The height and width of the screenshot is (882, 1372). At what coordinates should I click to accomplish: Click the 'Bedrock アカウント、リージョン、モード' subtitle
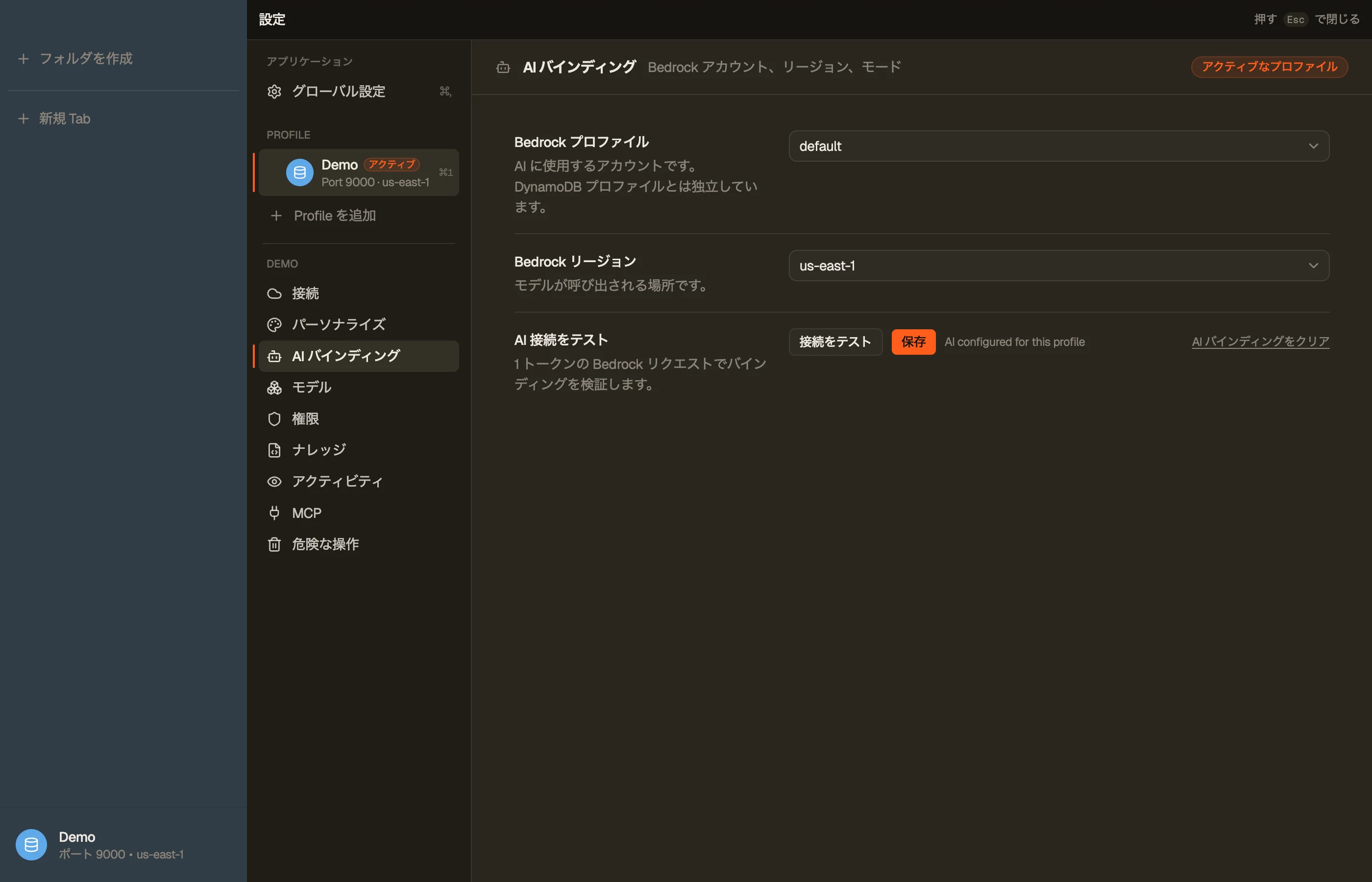click(774, 68)
